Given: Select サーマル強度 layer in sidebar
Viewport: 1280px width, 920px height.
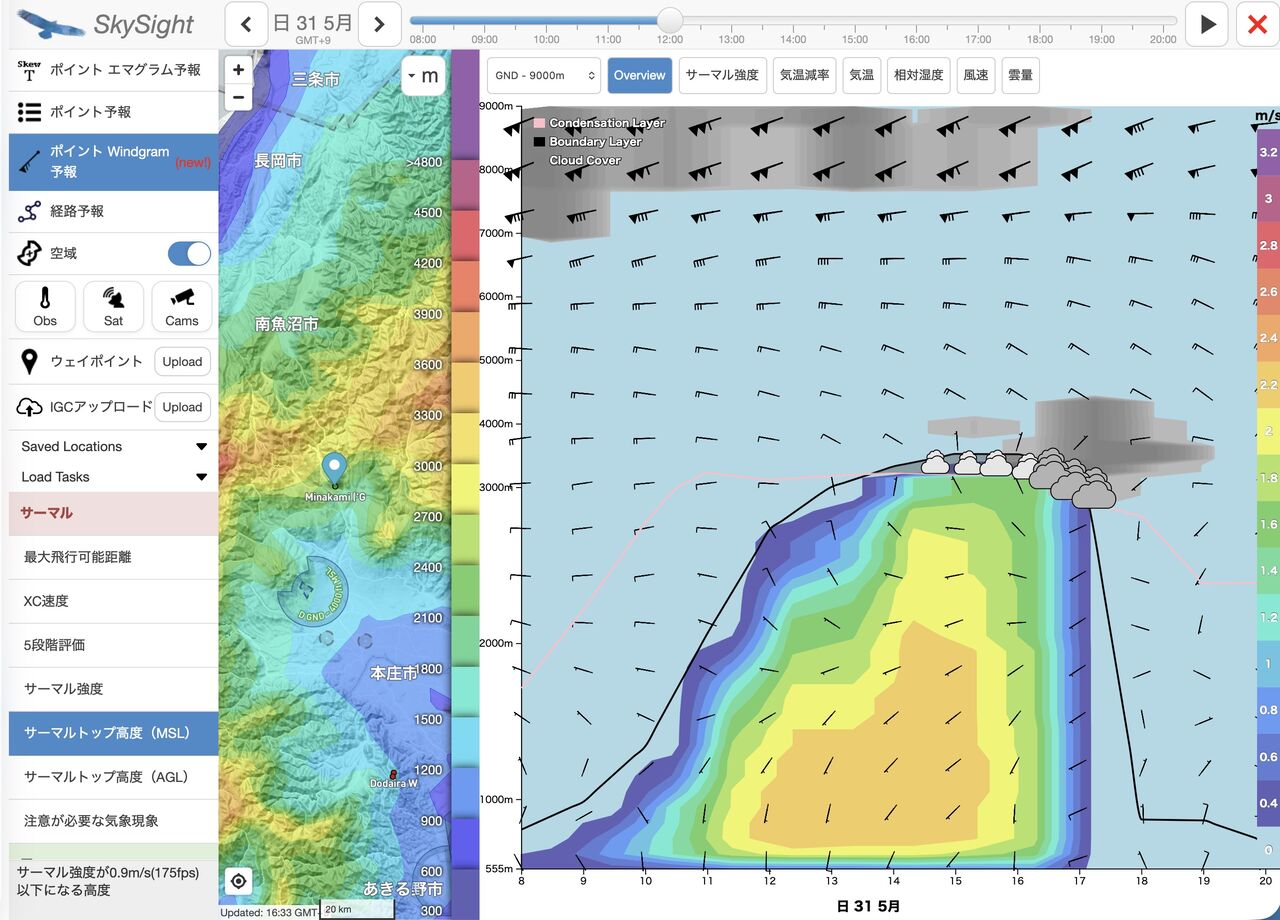Looking at the screenshot, I should (x=113, y=689).
